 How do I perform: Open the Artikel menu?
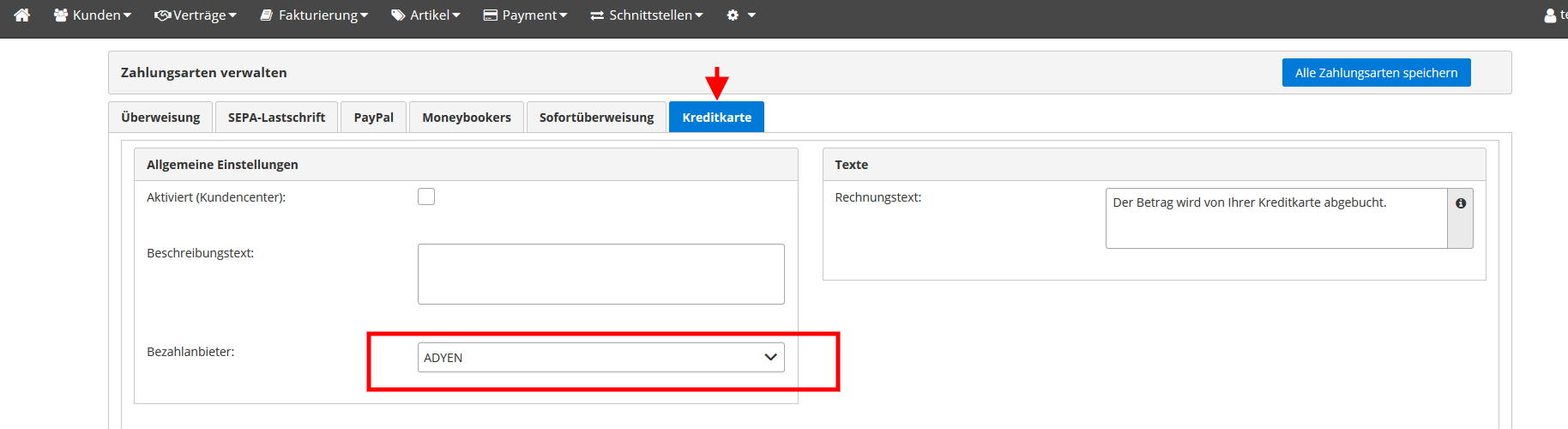tap(426, 15)
